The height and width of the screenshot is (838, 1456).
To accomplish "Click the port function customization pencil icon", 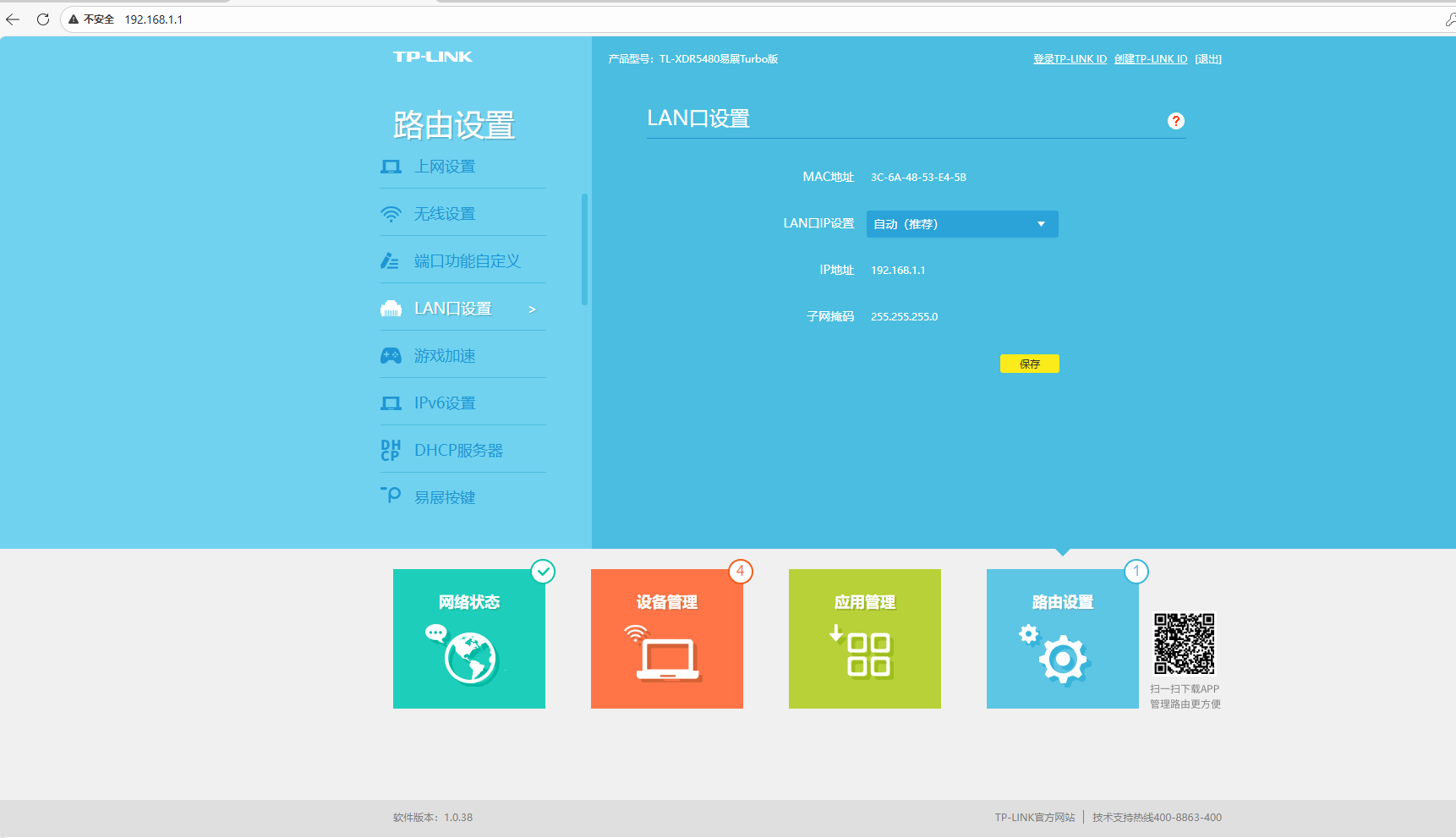I will tap(390, 261).
